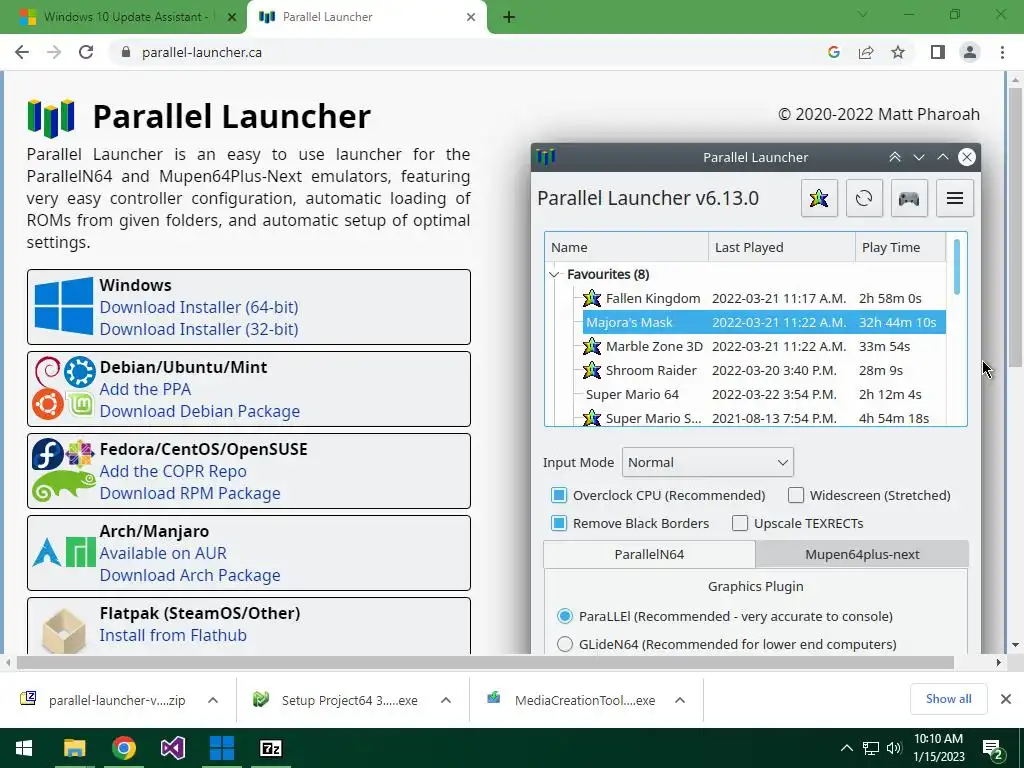Select the ParaLLEl graphics plugin radio button
The height and width of the screenshot is (768, 1024).
click(x=565, y=616)
